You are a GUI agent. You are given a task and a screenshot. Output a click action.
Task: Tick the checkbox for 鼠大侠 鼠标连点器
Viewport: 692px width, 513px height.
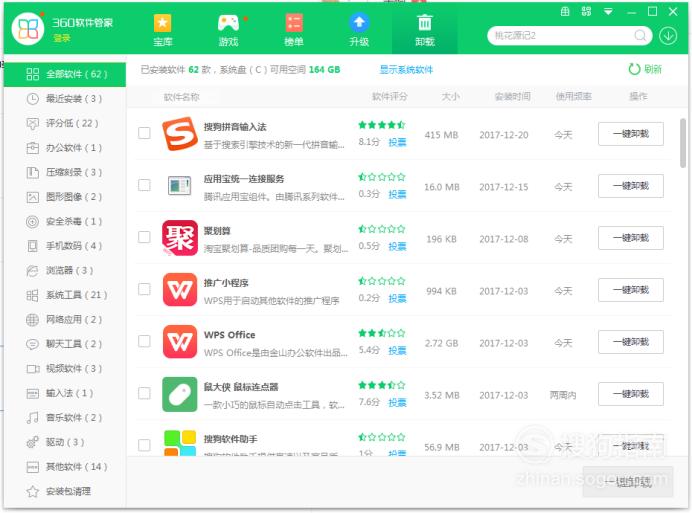pyautogui.click(x=144, y=393)
